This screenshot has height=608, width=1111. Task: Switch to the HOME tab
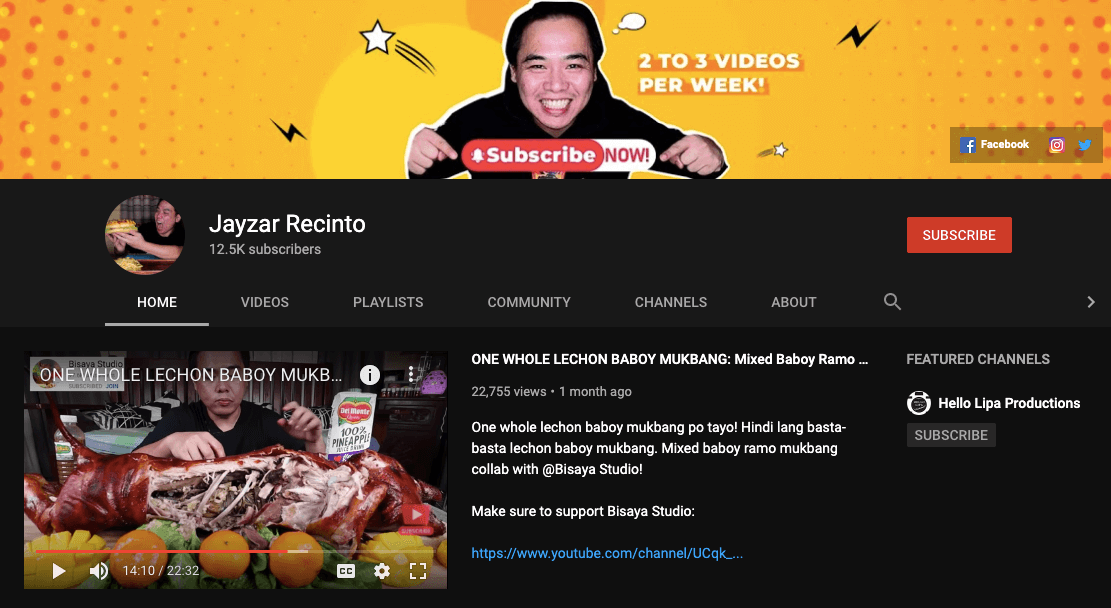[157, 303]
